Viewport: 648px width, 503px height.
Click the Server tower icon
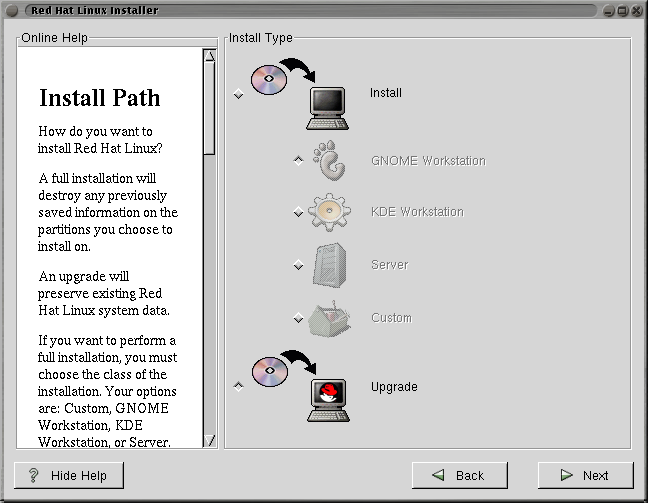click(329, 265)
